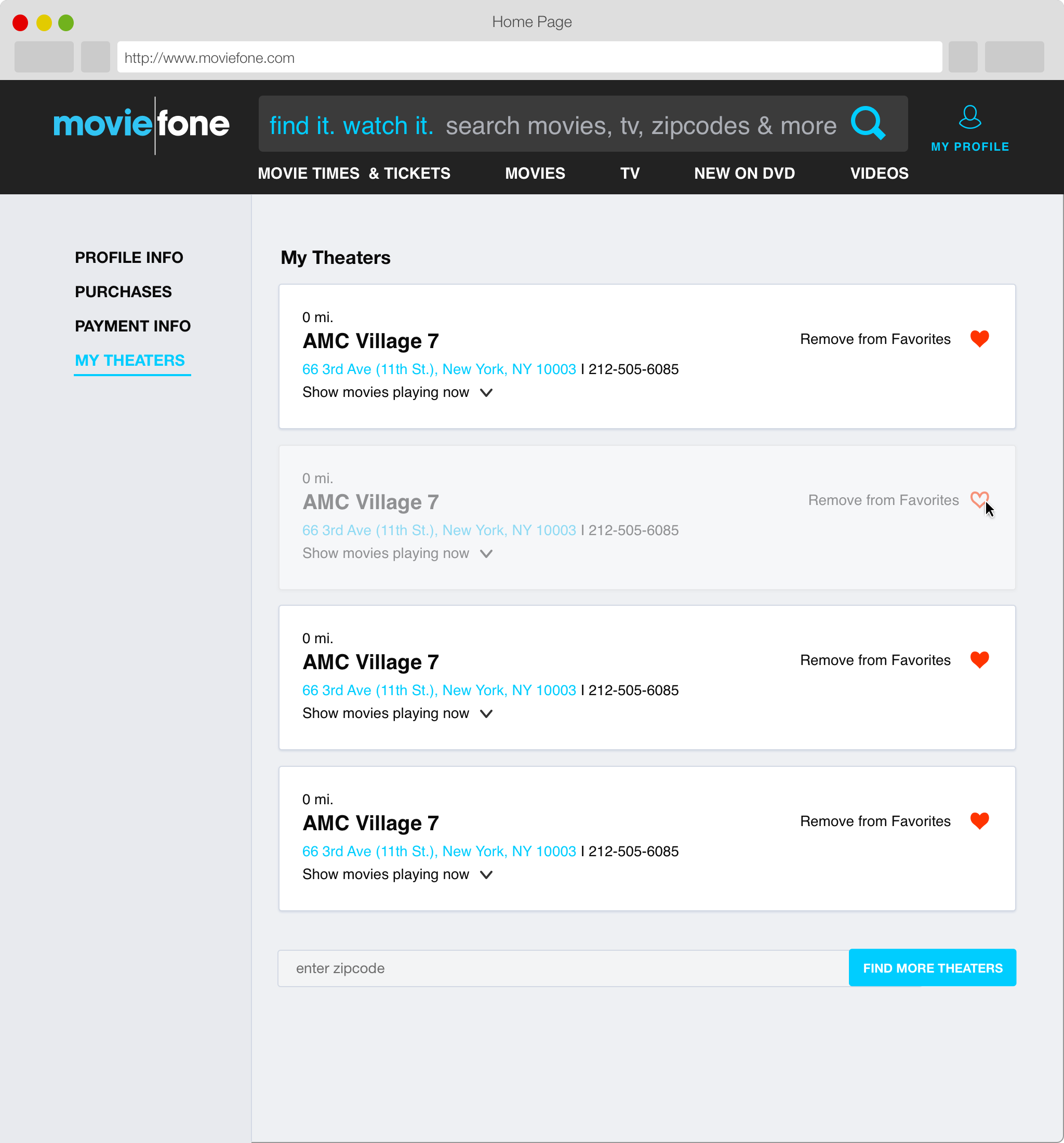Toggle the outlined heart on second theater

979,500
